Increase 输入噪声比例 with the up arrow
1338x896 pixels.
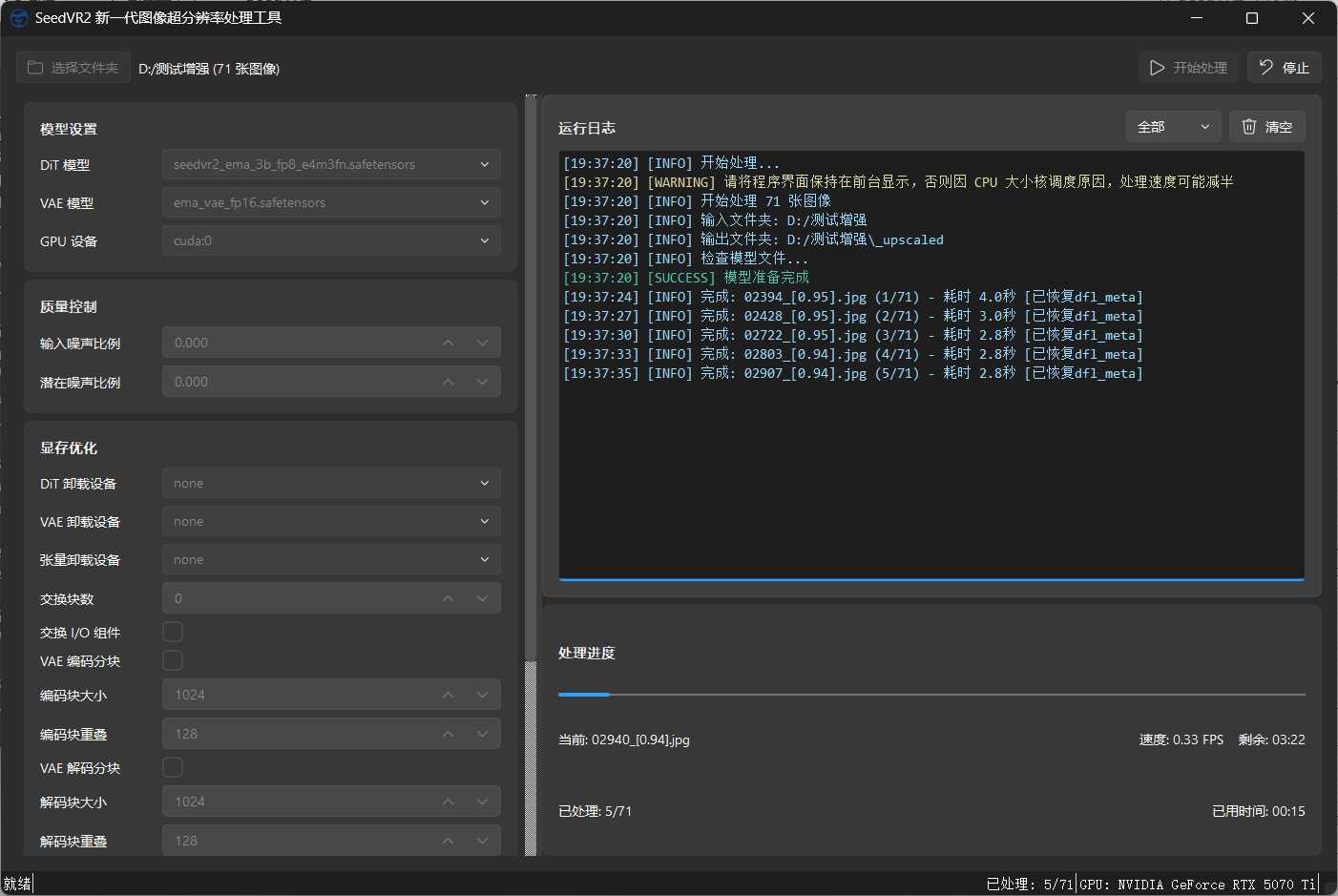tap(448, 343)
